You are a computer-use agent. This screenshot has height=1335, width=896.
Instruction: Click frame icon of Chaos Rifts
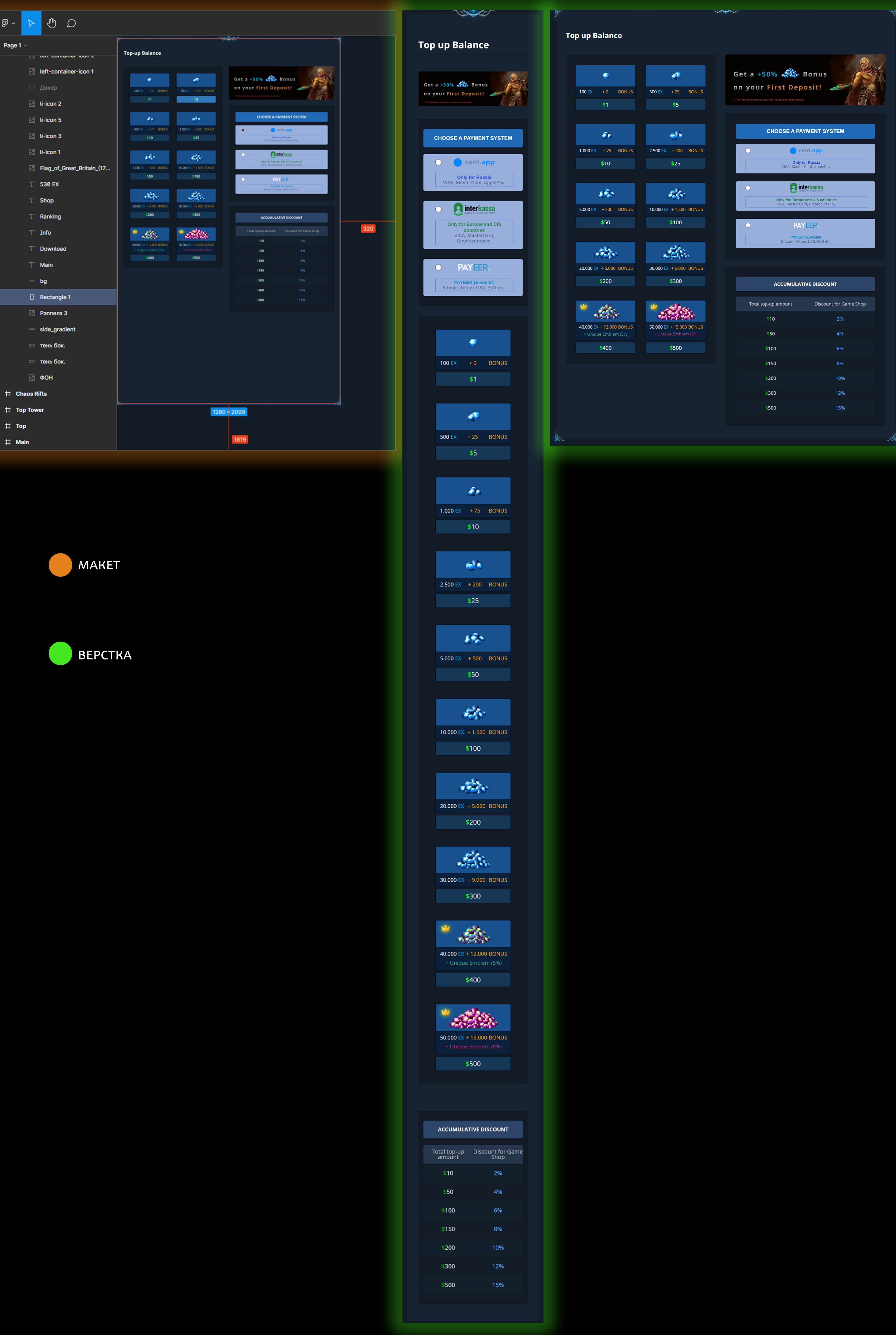8,394
